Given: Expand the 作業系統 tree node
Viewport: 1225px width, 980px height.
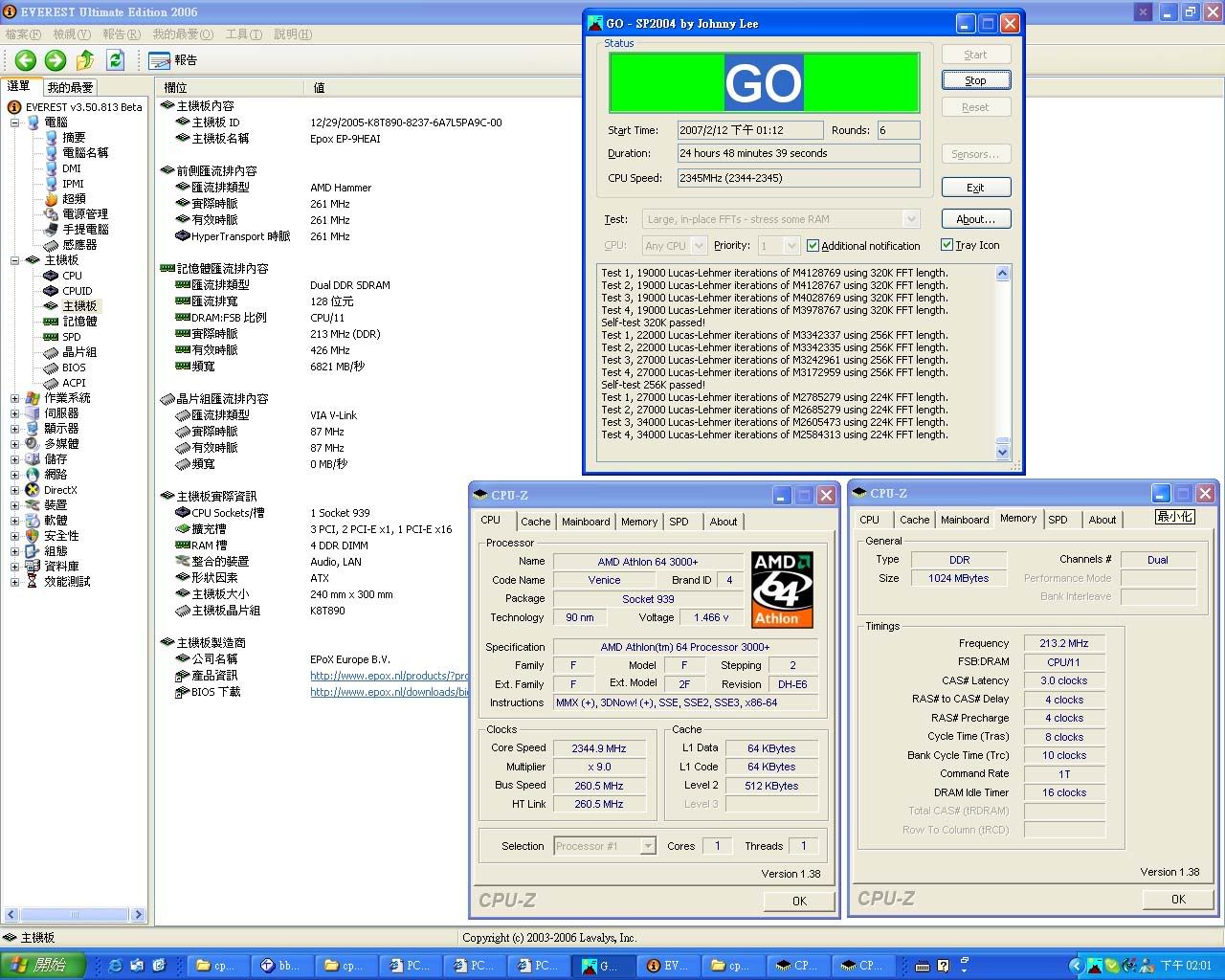Looking at the screenshot, I should [14, 398].
